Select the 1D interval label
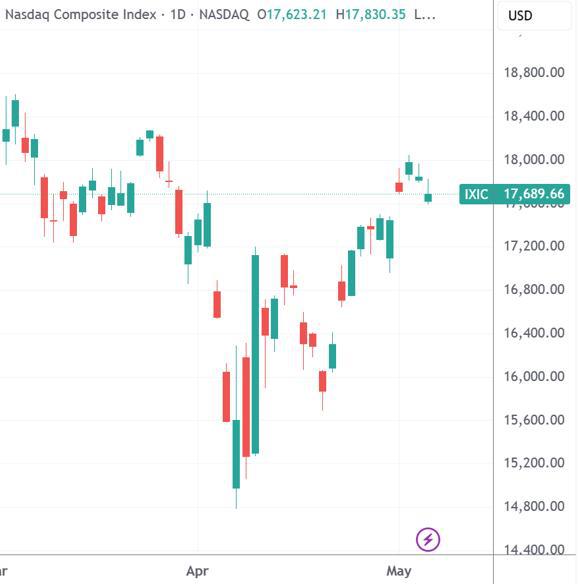 (x=178, y=15)
